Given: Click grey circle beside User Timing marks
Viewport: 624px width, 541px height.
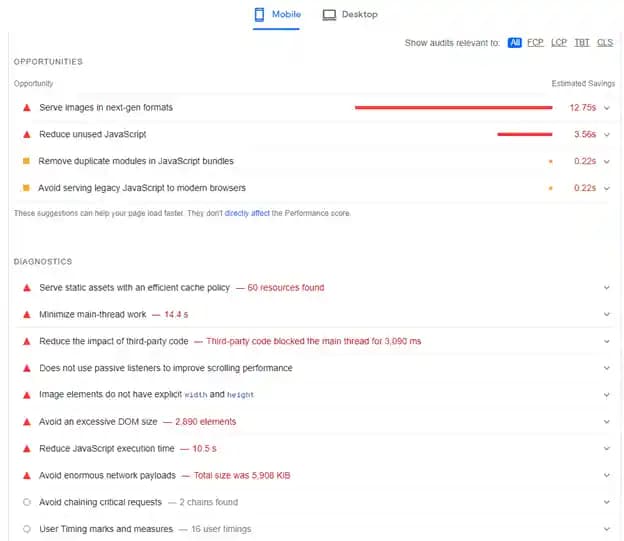Looking at the screenshot, I should (27, 529).
